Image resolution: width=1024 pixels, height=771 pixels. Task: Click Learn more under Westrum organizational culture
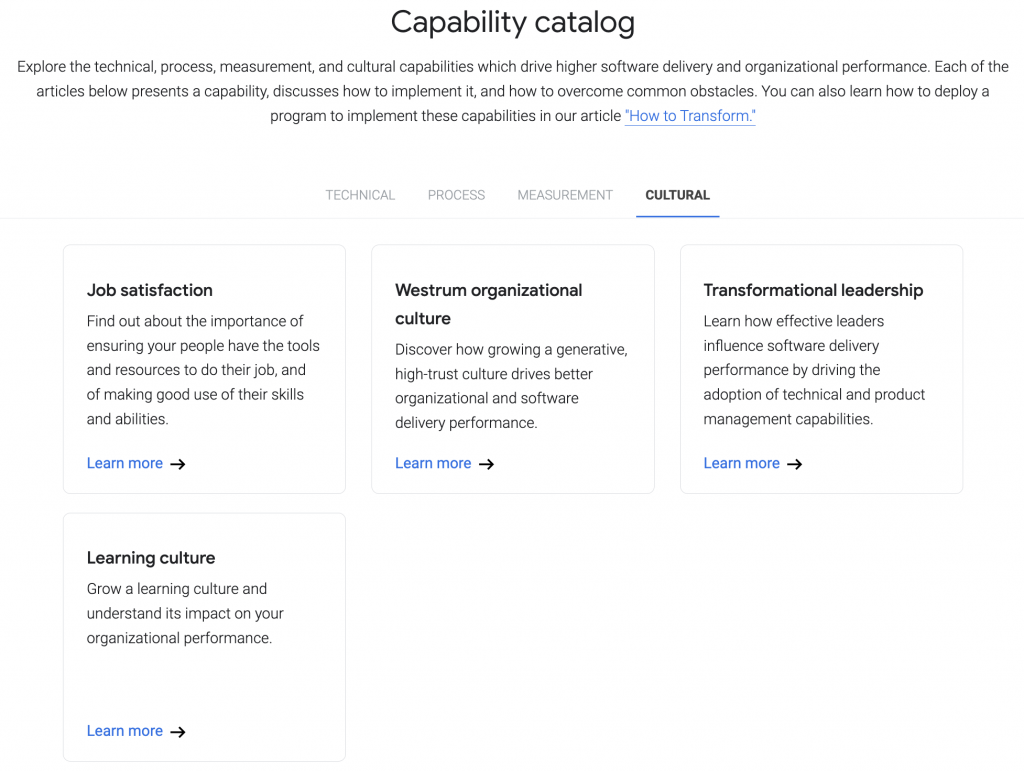(433, 463)
